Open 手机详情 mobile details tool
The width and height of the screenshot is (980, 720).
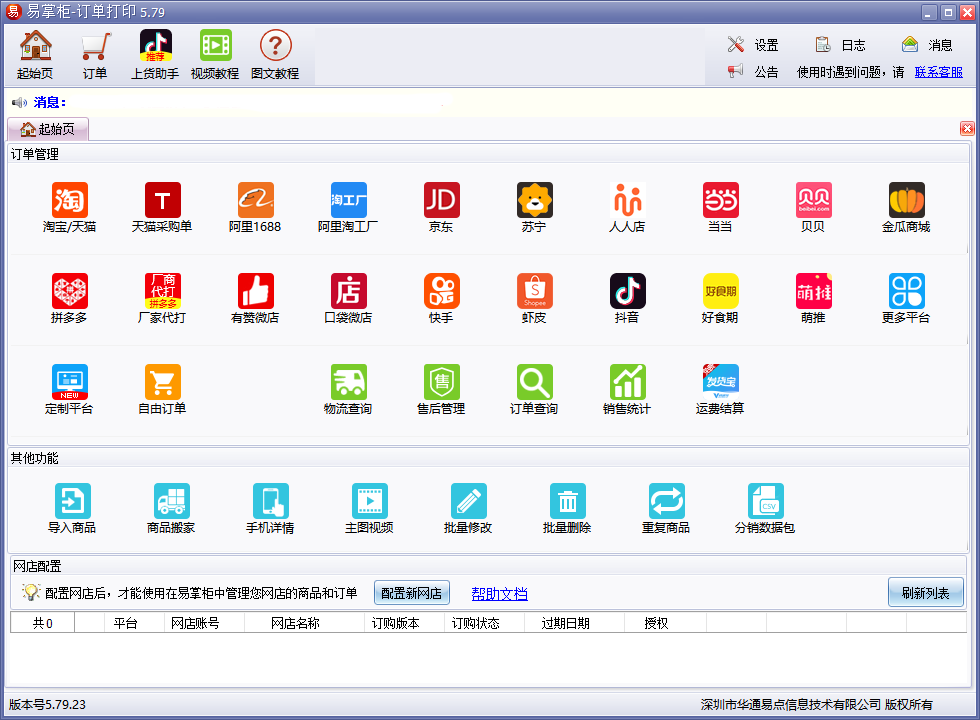pos(271,508)
